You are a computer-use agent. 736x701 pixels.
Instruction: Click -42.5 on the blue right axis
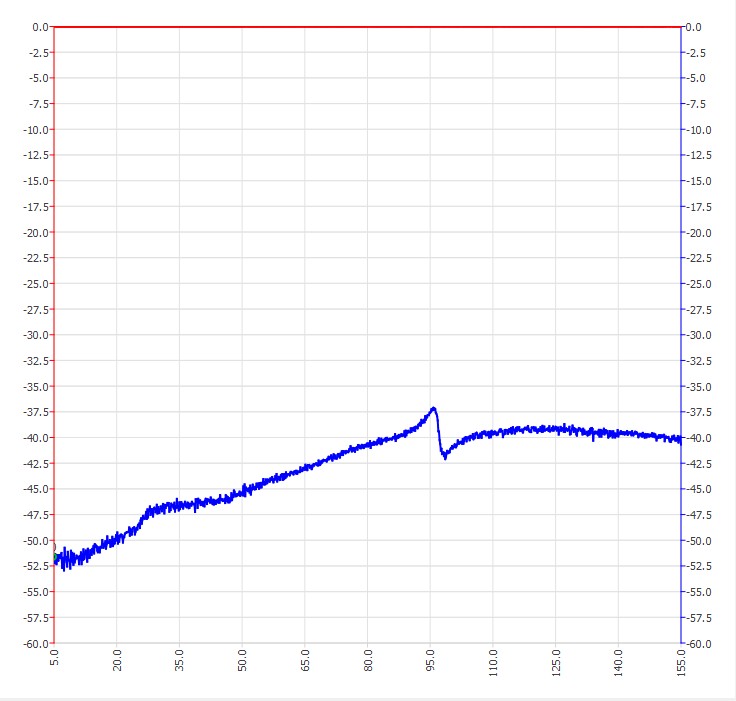pos(699,464)
